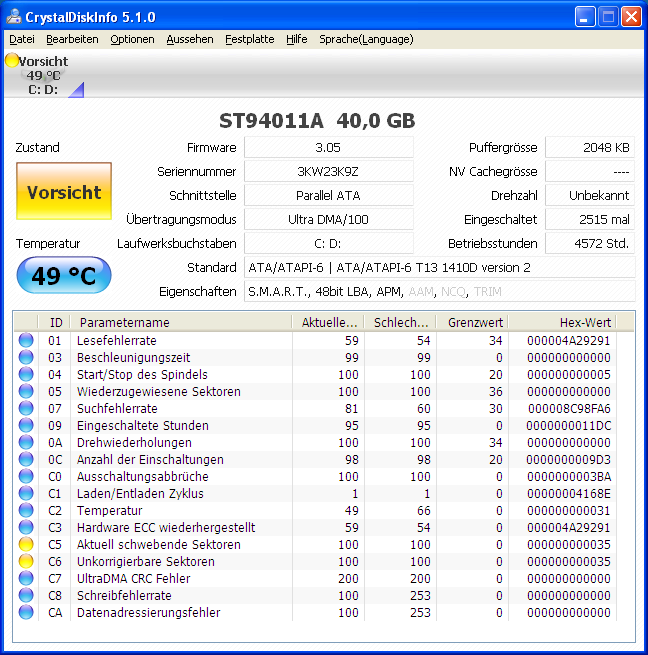Click status icon for Start/Stop des Spindels
This screenshot has height=655, width=648.
(x=26, y=374)
